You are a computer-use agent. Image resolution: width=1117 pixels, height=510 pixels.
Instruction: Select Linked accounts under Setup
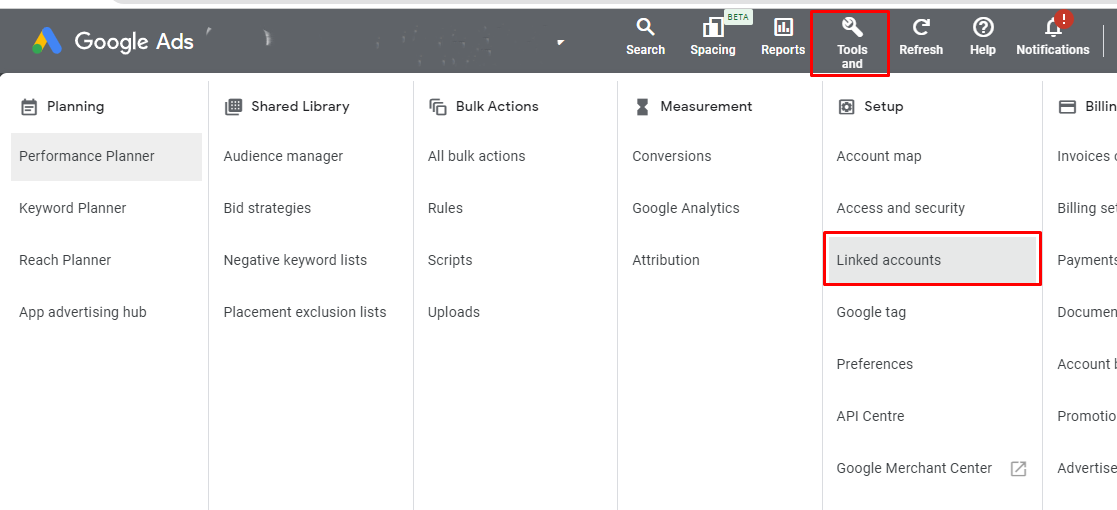932,260
